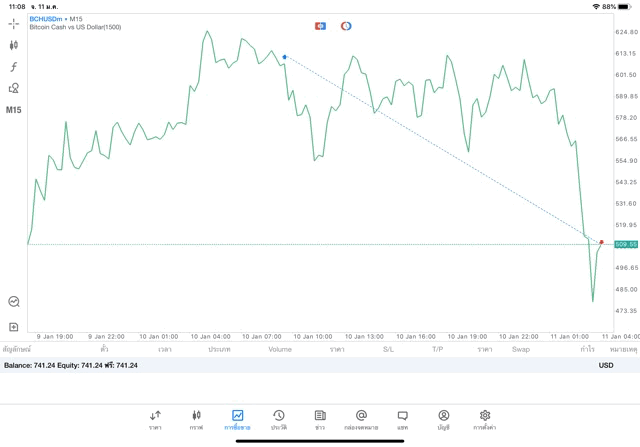Open the Mailbox tab with @ icon

pyautogui.click(x=361, y=419)
